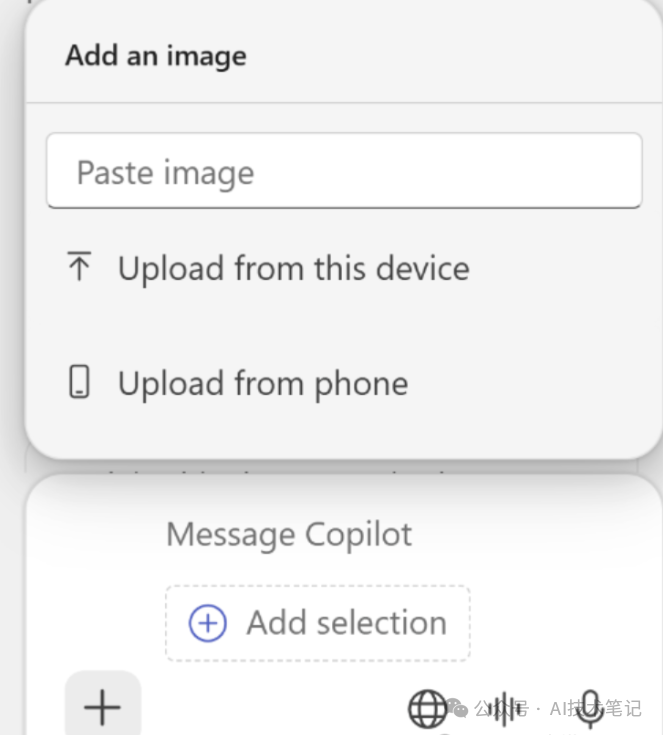Click the dashed border of Add selection chip
Viewport: 663px width, 735px height.
click(318, 586)
